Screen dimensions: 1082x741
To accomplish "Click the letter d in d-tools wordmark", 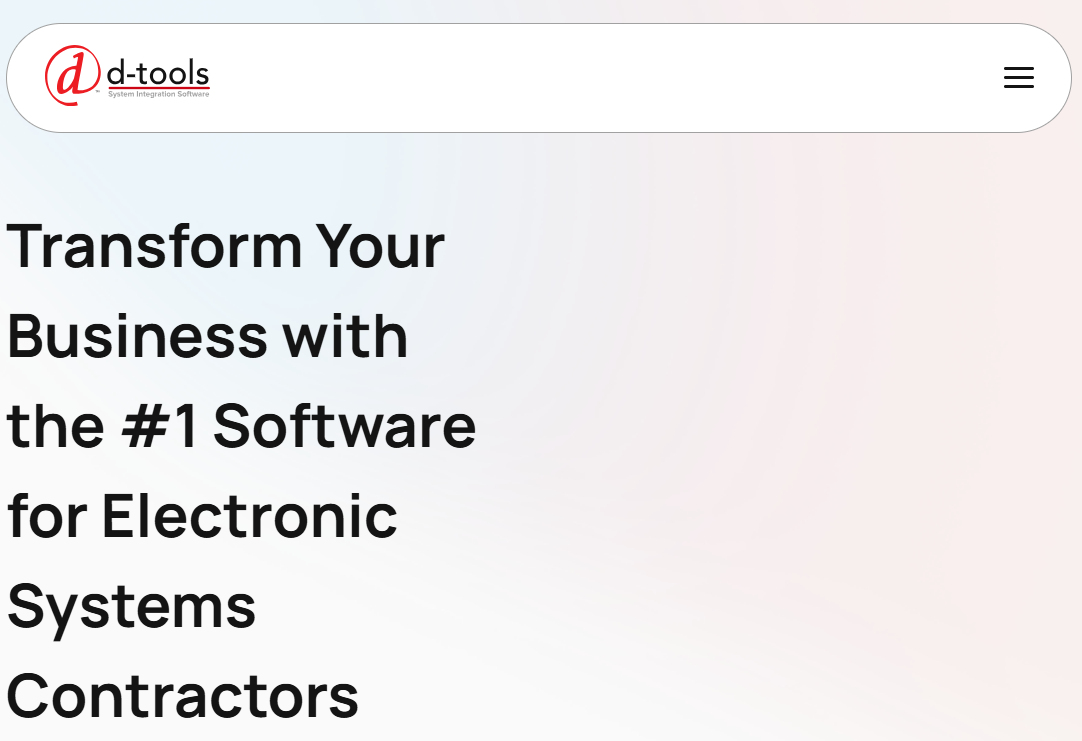I will [117, 72].
